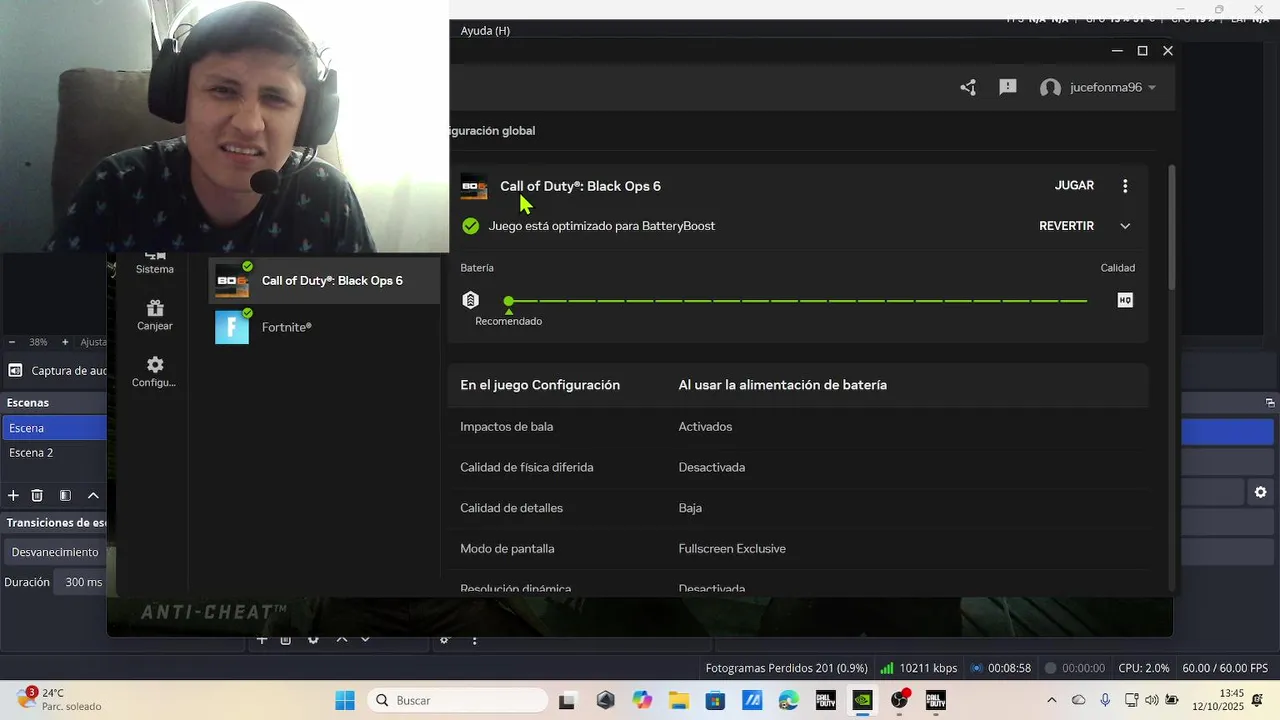Select Fortnite in the game list
1280x720 pixels.
(x=325, y=327)
